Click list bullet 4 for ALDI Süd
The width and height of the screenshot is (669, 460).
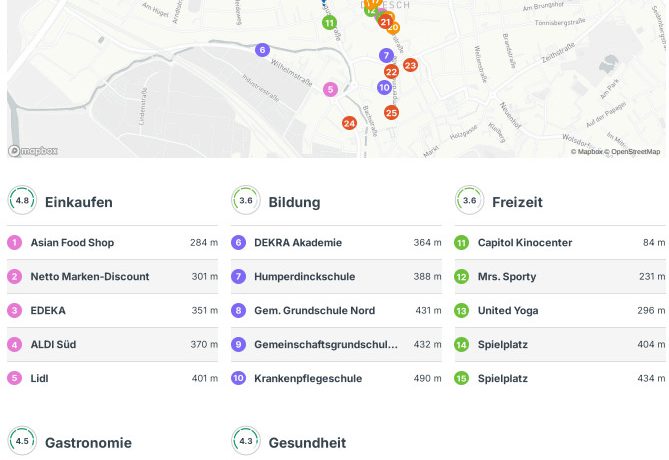(15, 344)
